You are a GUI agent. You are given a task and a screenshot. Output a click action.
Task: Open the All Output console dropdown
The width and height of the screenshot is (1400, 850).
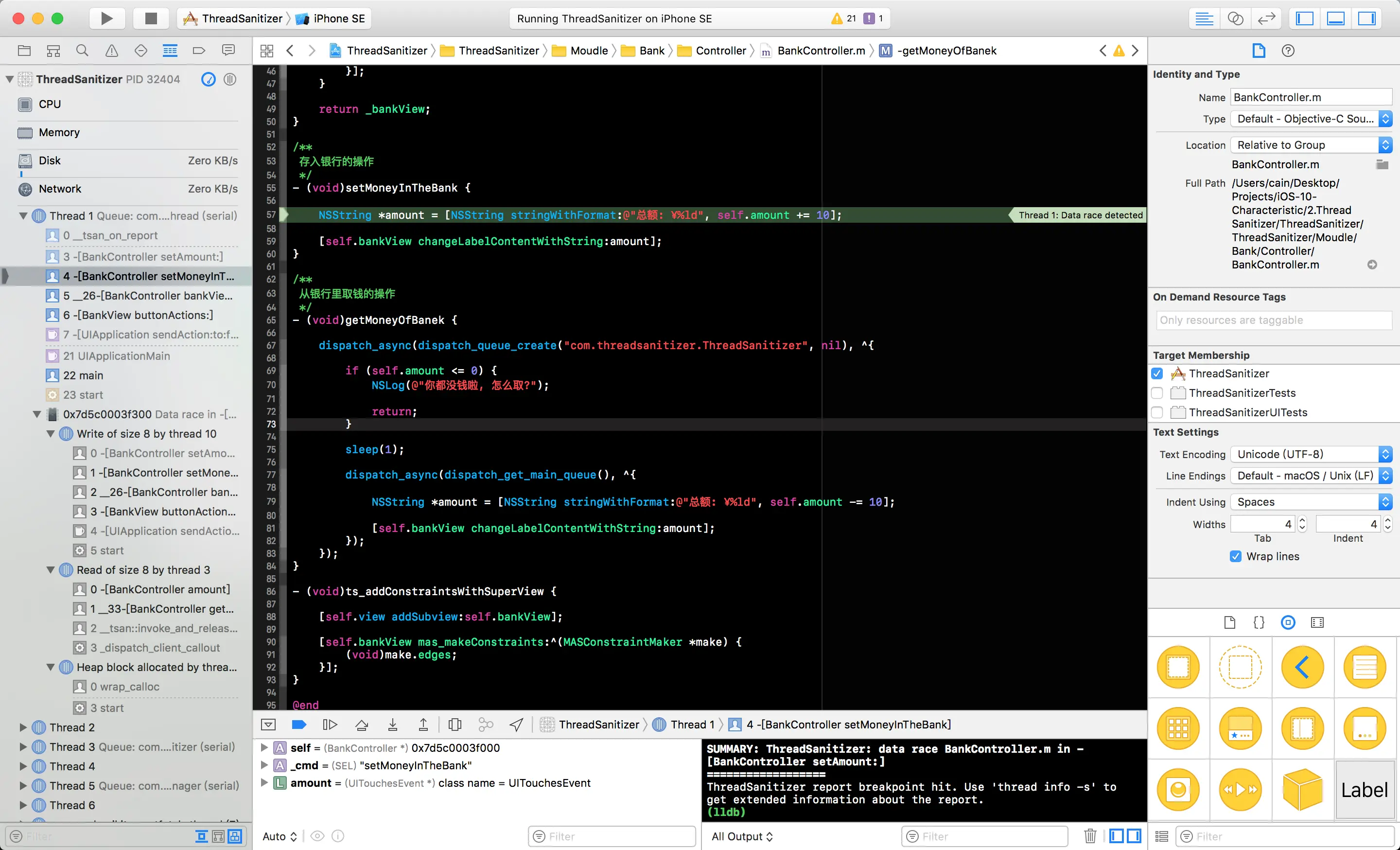pos(742,836)
